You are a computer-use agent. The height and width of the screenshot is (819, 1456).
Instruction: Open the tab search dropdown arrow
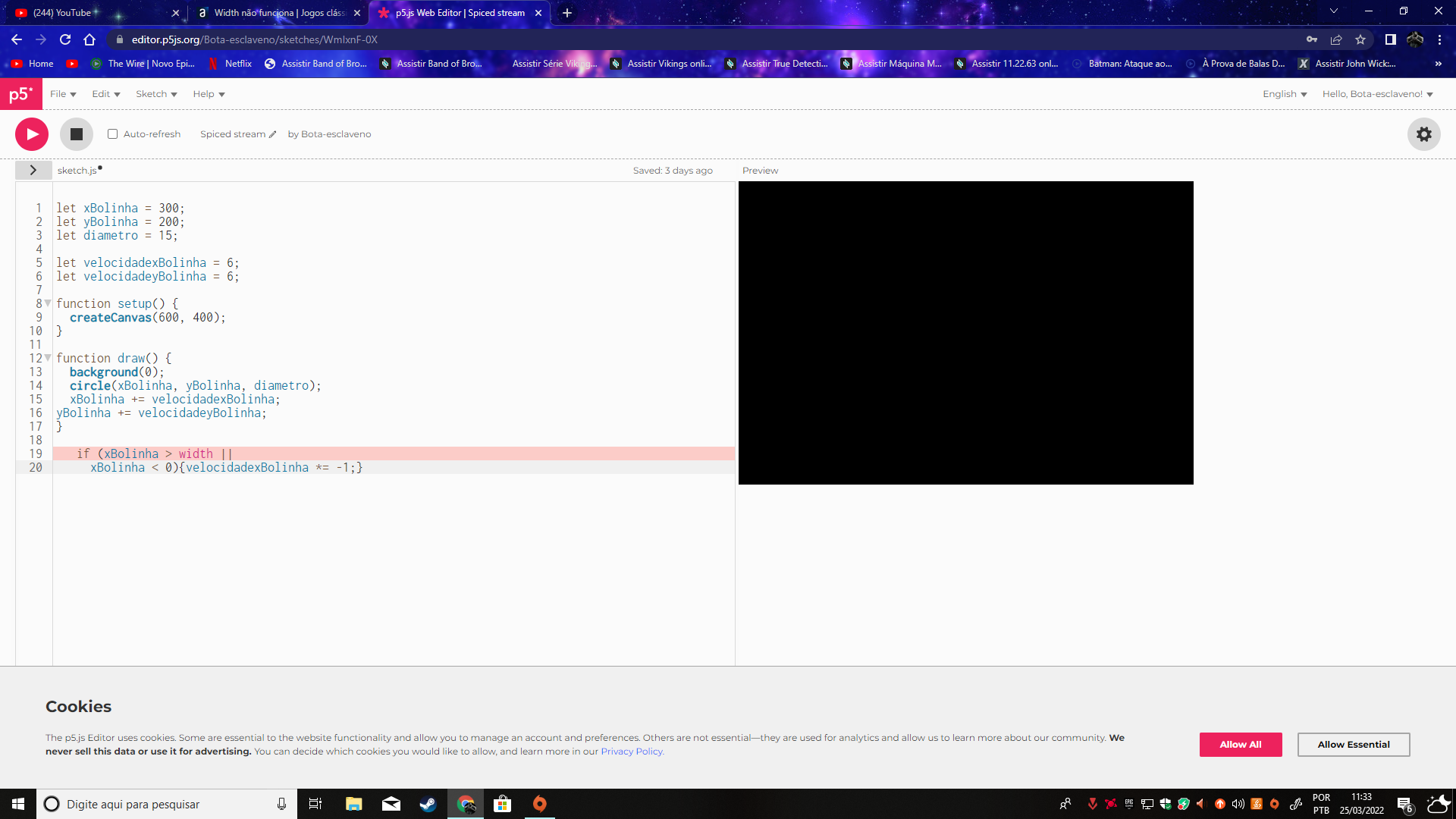click(1333, 11)
